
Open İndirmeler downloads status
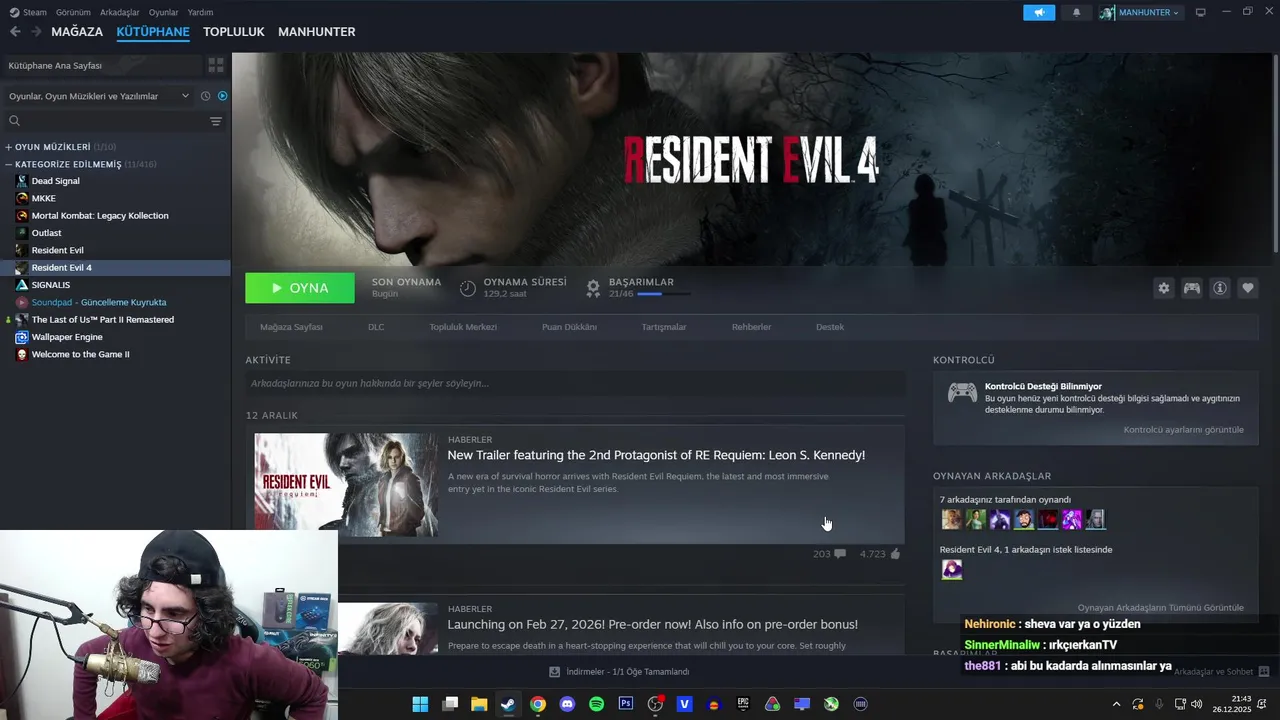click(x=620, y=672)
